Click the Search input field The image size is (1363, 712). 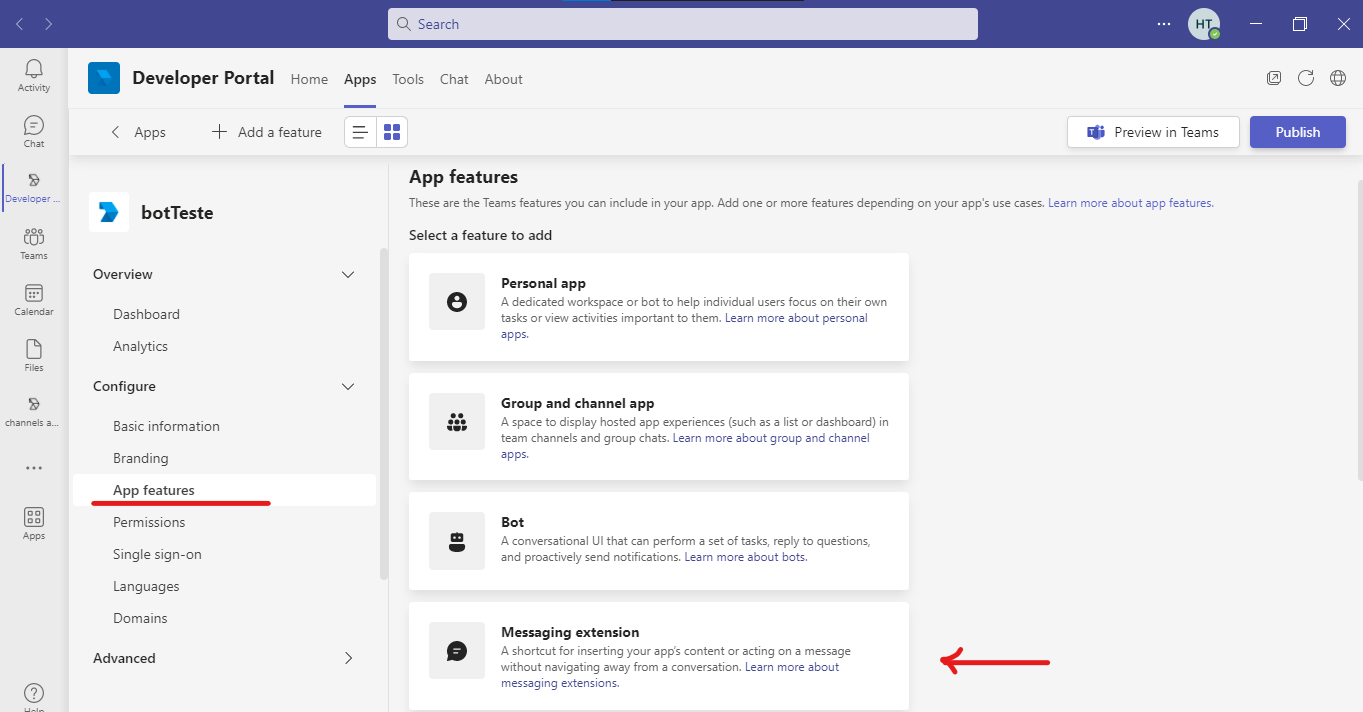point(682,24)
